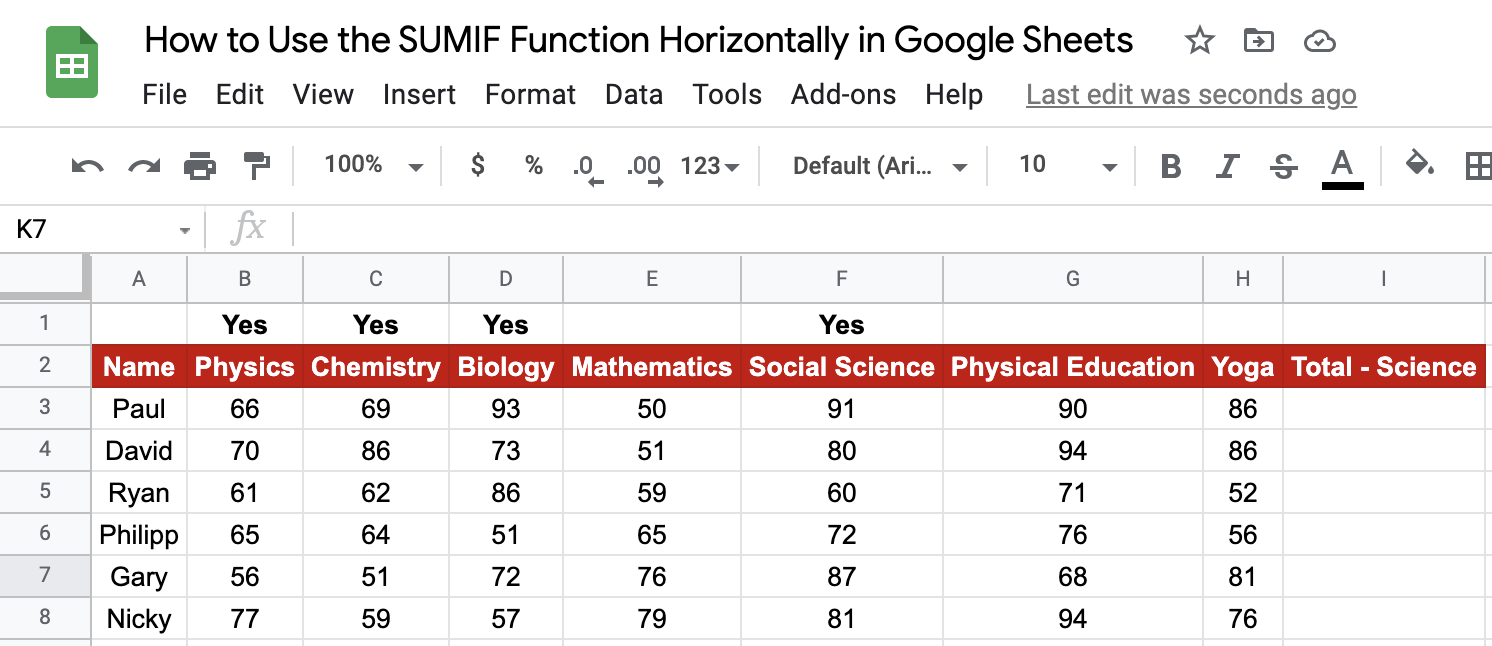Open the Data menu

tap(634, 95)
